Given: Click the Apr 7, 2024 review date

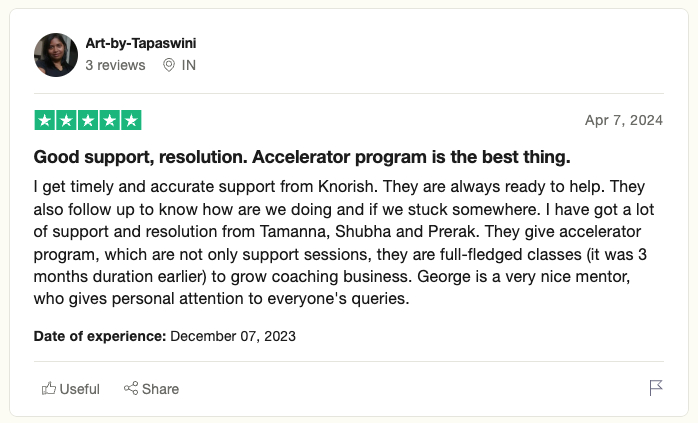Looking at the screenshot, I should coord(624,120).
